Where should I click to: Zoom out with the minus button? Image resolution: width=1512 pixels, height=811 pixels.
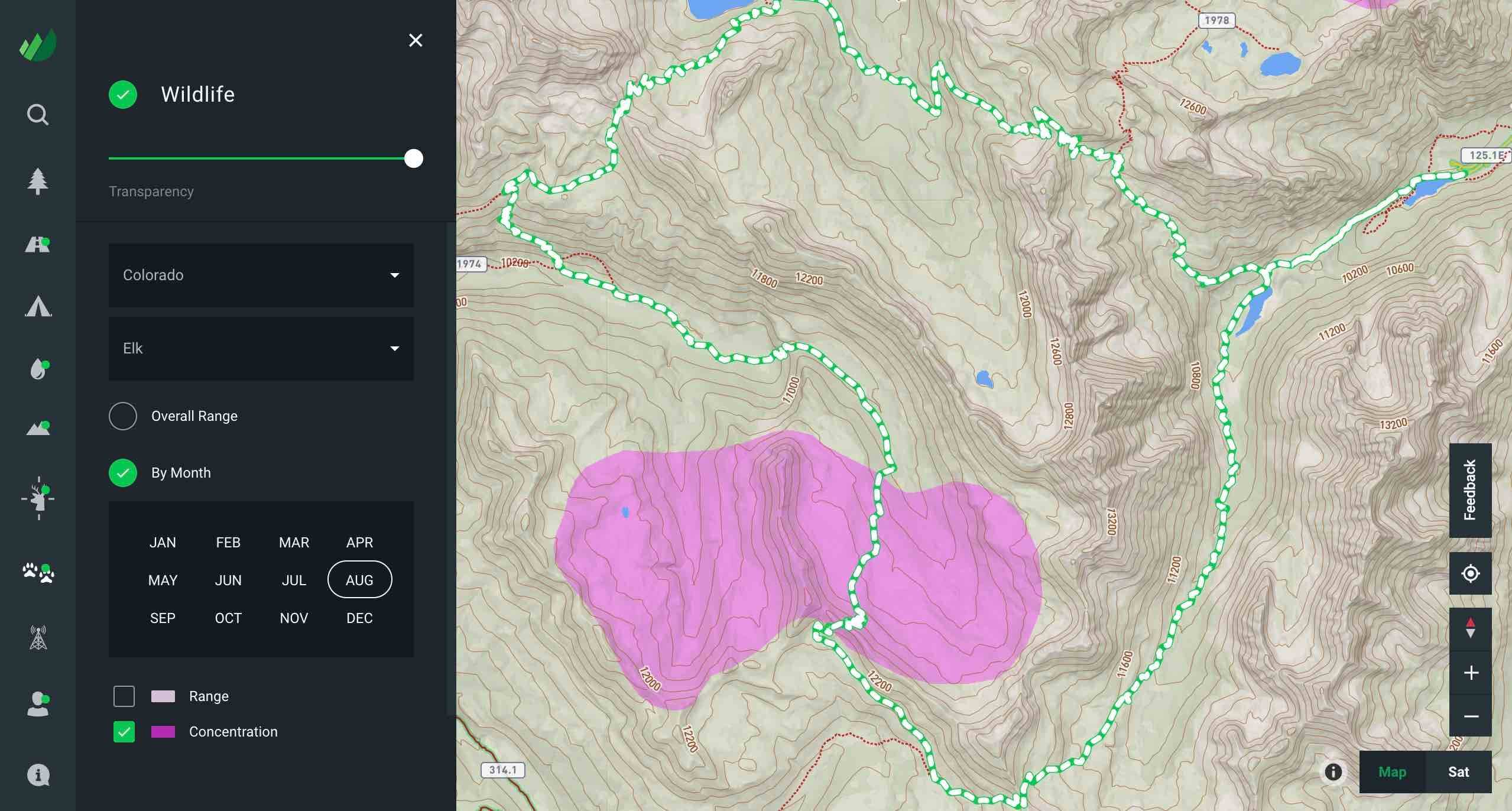point(1470,716)
